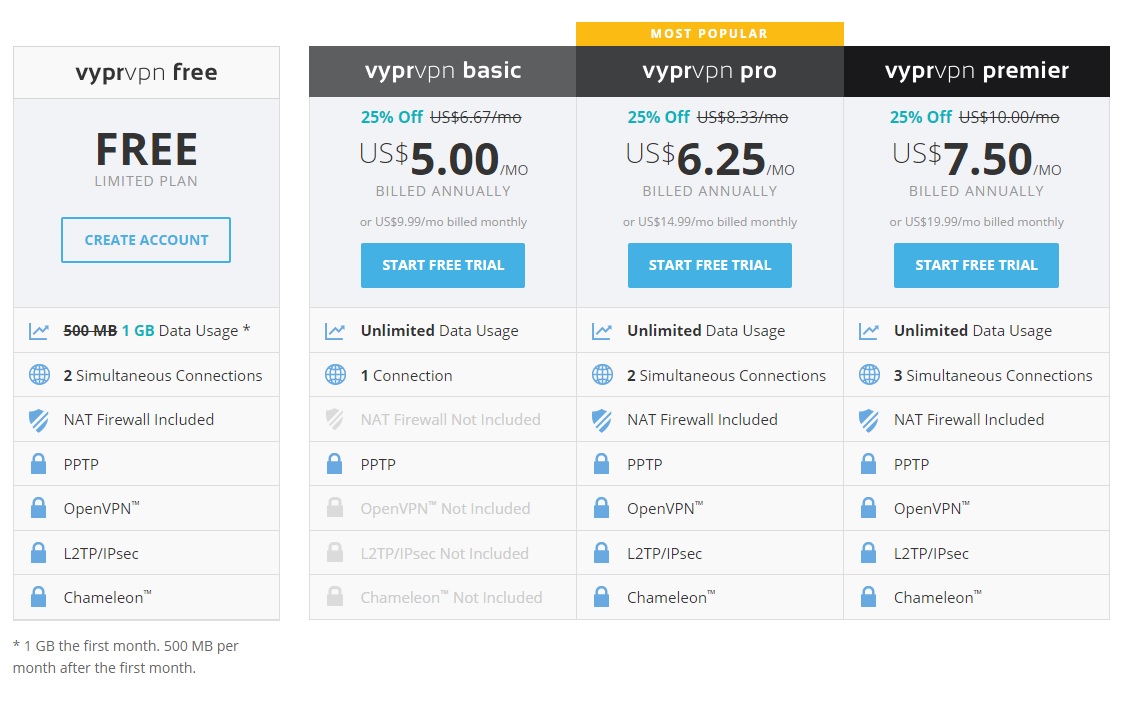
Task: Click the data usage chart icon in free plan
Action: click(39, 331)
